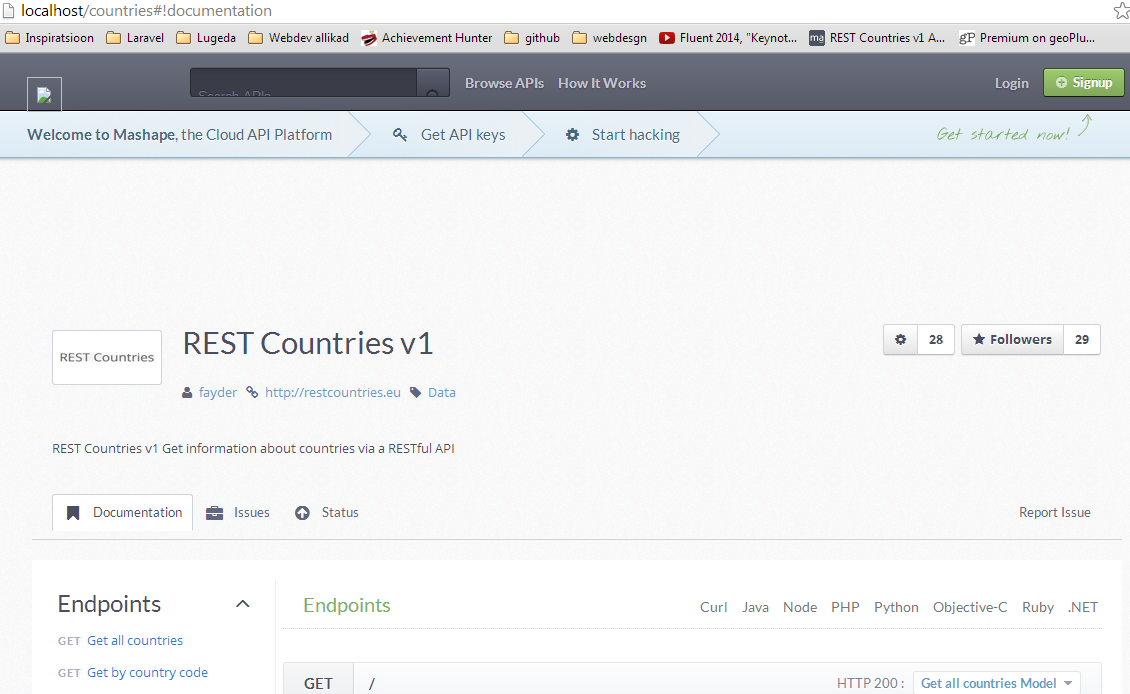The height and width of the screenshot is (694, 1130).
Task: Click the gear icon next to Start hacking
Action: tap(572, 135)
